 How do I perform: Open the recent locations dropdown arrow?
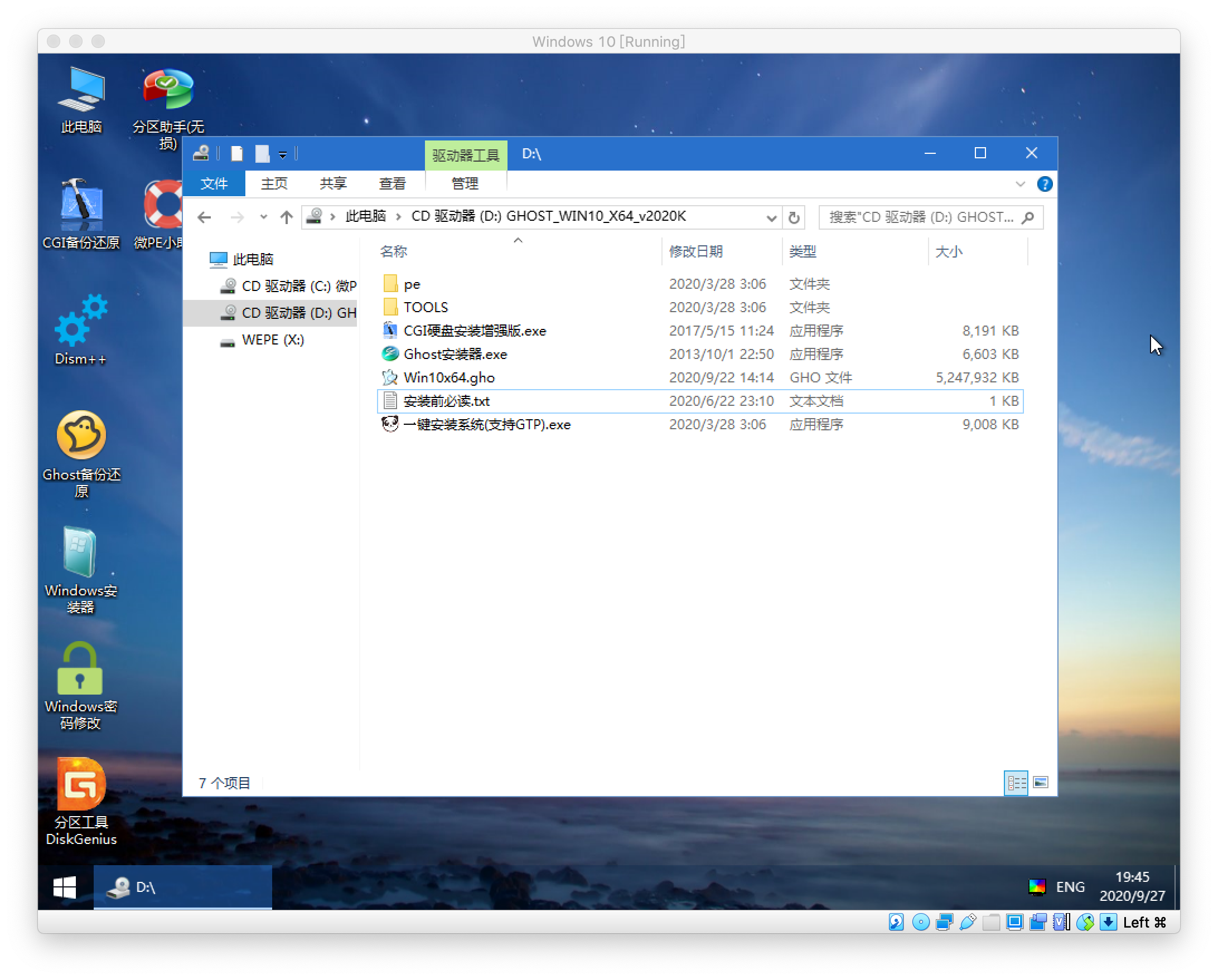click(263, 217)
